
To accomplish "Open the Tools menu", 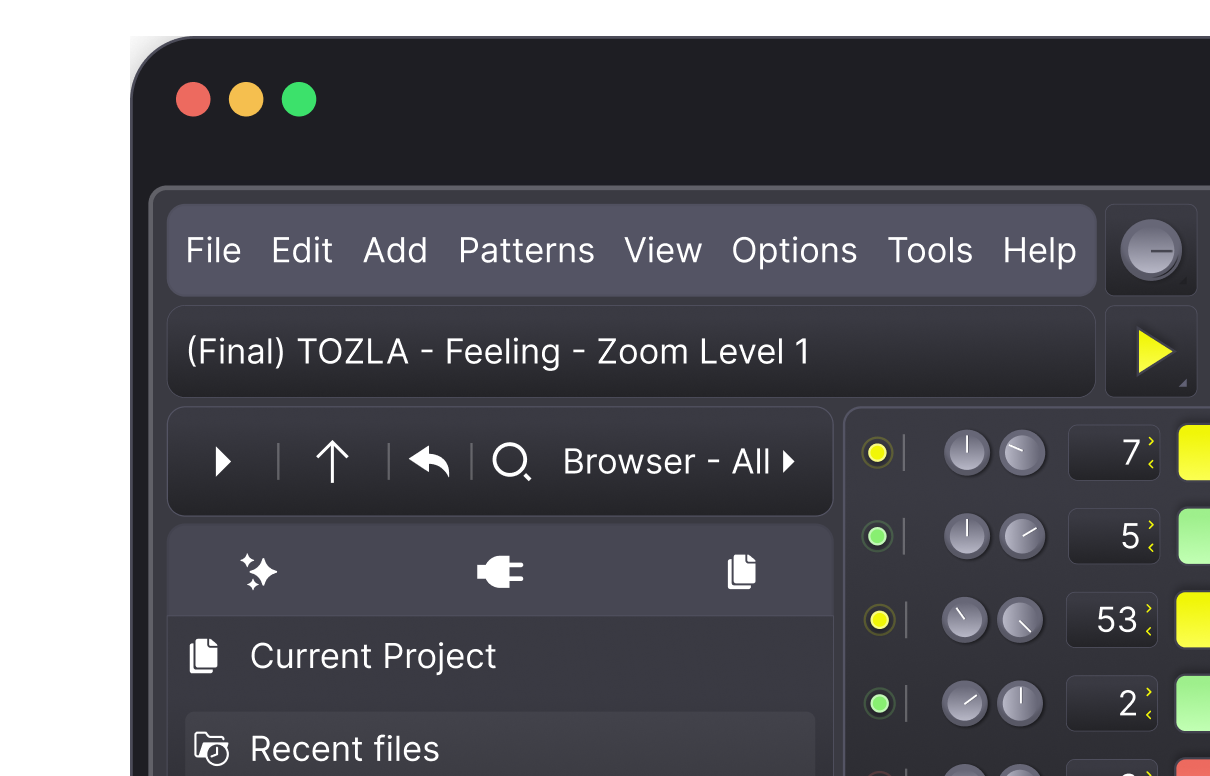I will 929,250.
